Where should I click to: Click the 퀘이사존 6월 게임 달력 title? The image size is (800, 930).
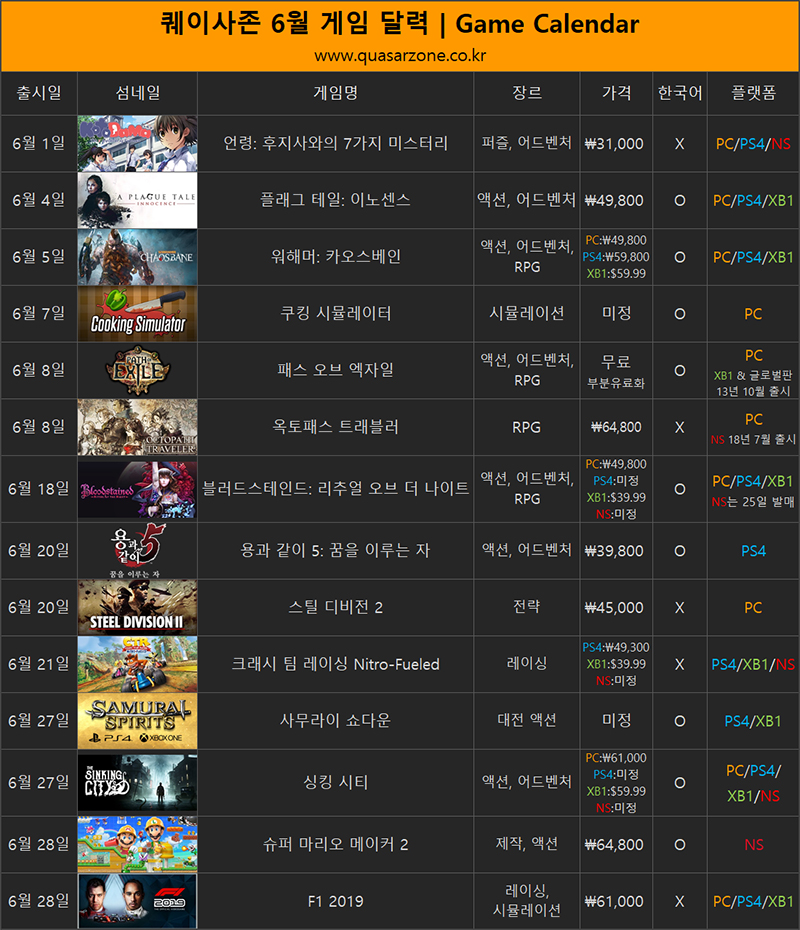click(x=294, y=24)
